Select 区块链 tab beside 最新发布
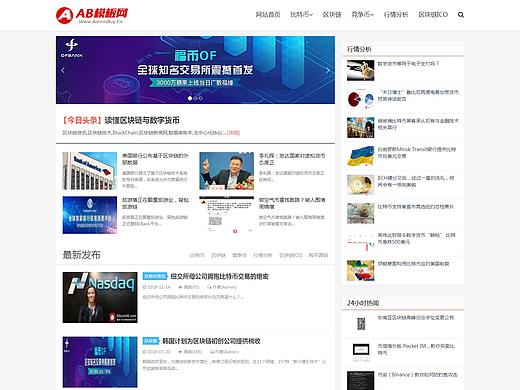 (x=218, y=255)
